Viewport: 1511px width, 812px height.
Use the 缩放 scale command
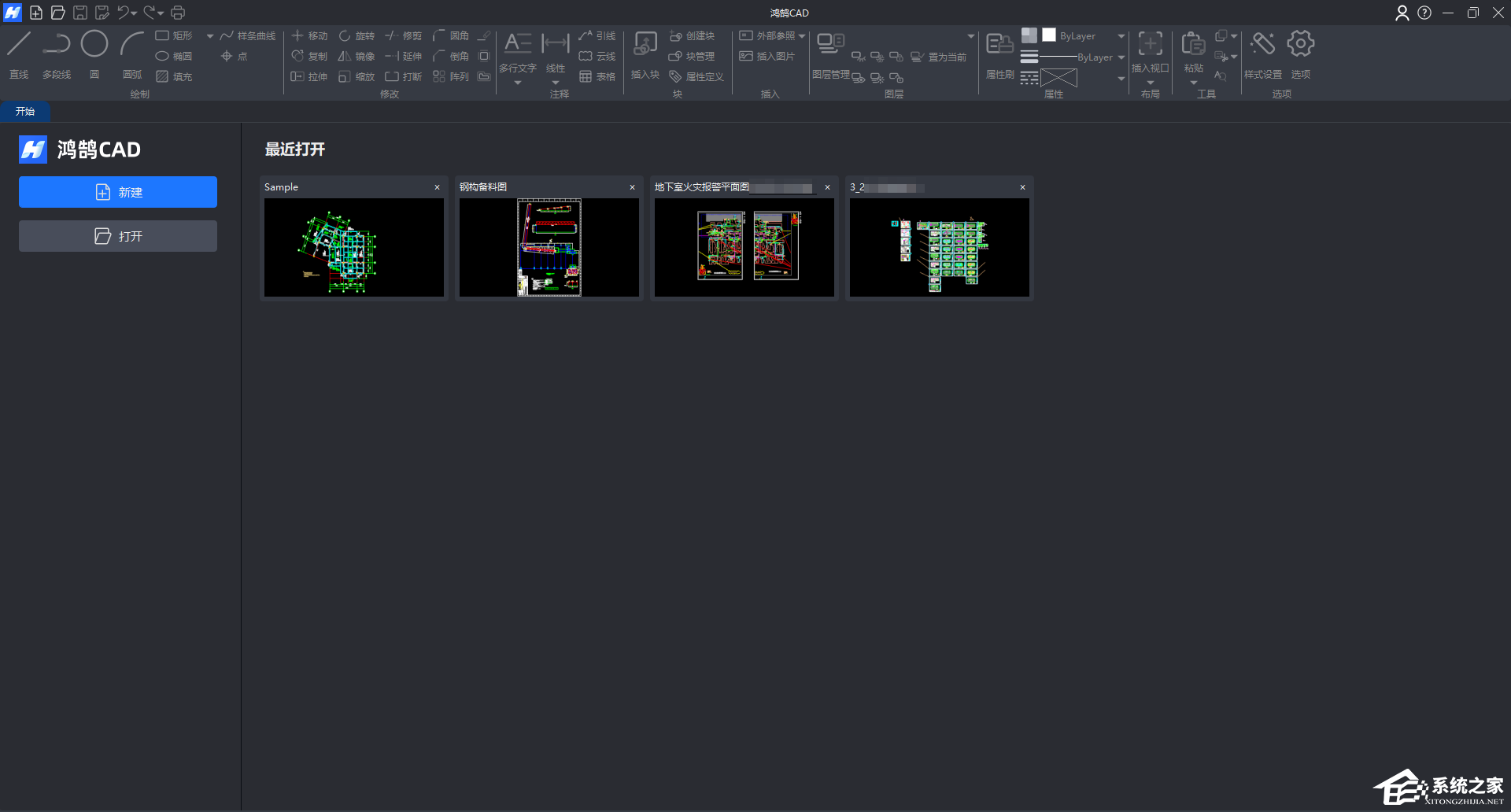pyautogui.click(x=357, y=77)
